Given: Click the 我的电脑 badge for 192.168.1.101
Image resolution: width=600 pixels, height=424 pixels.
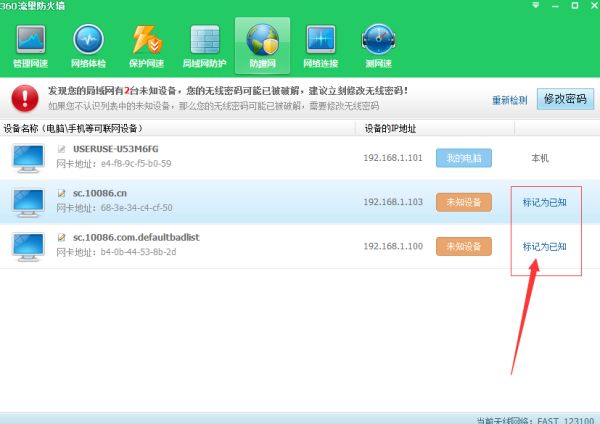Looking at the screenshot, I should (464, 158).
